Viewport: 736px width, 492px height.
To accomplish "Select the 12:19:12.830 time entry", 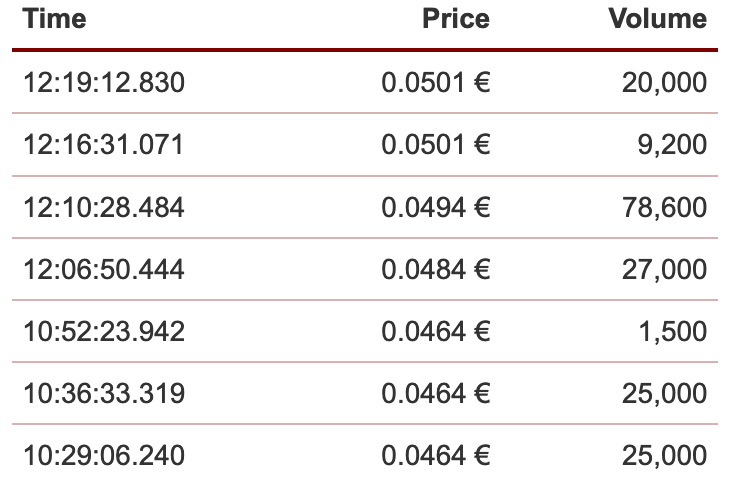I will pos(104,83).
